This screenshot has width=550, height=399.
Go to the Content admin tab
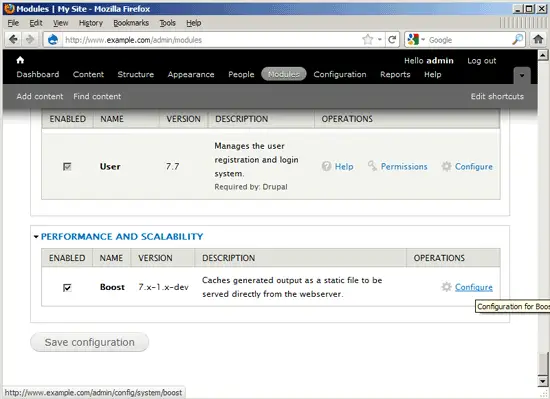pos(88,74)
